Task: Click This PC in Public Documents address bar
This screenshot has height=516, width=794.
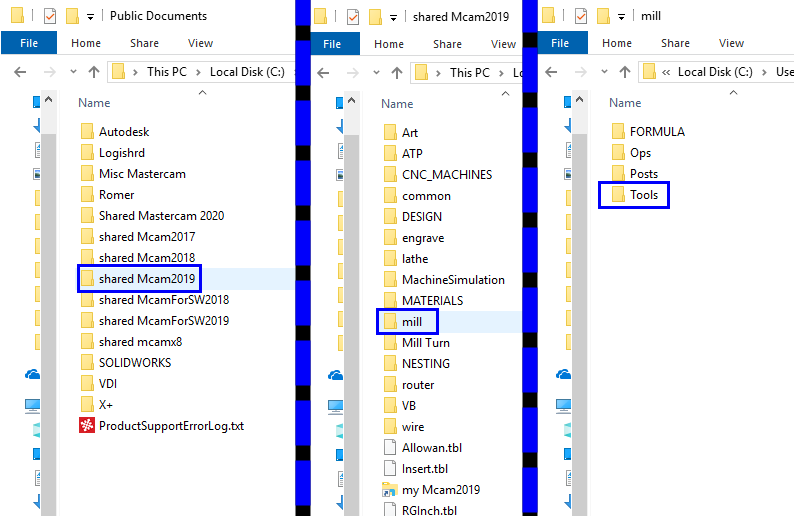Action: [x=167, y=72]
